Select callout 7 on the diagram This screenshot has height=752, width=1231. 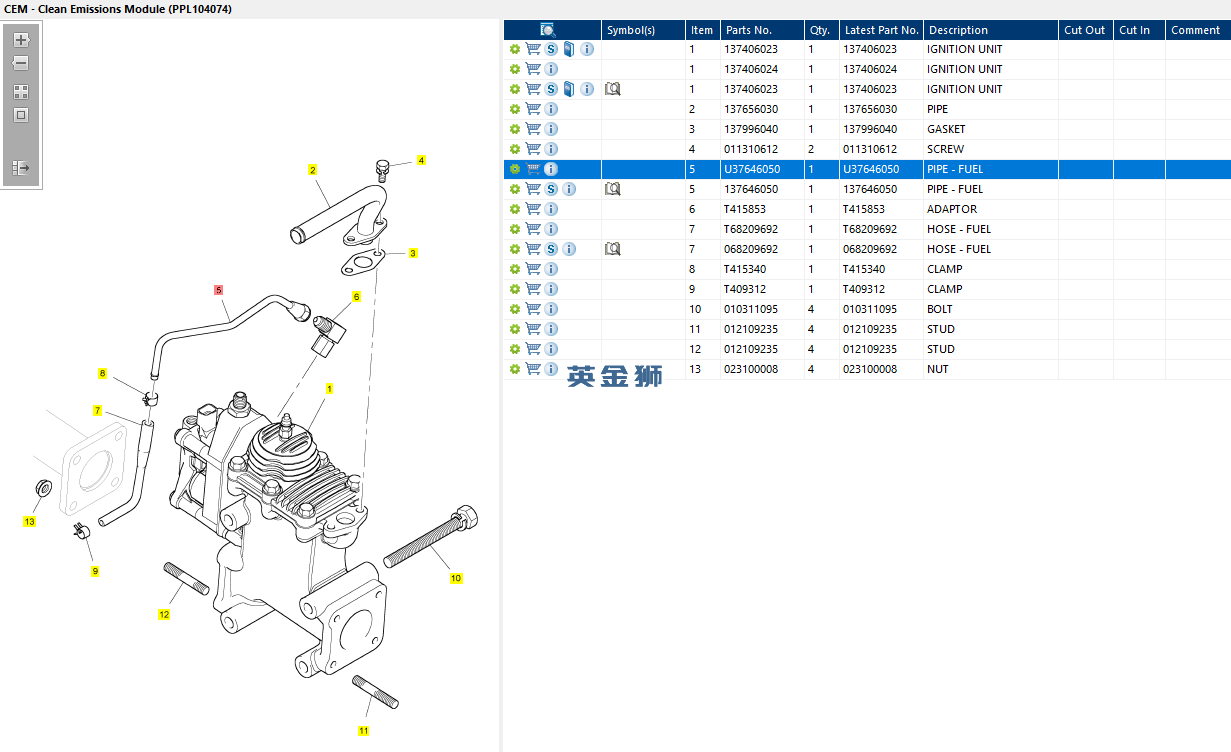pos(98,410)
